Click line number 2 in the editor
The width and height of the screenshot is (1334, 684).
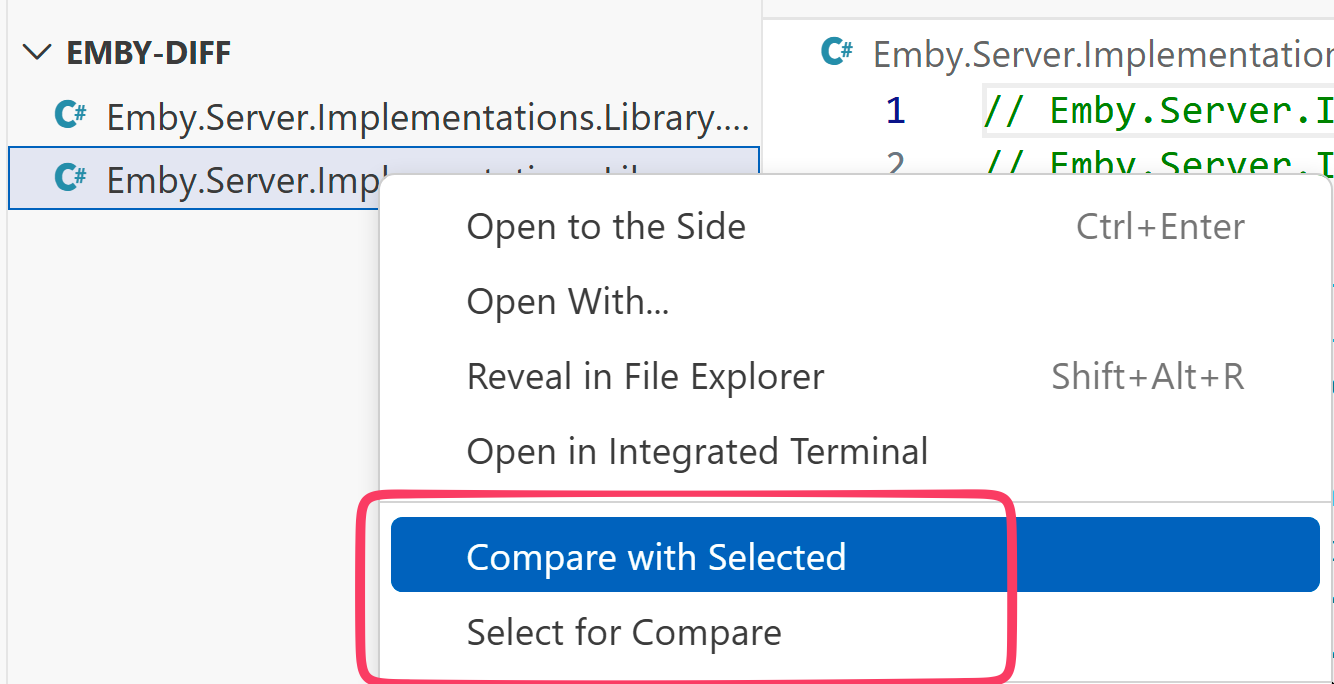tap(895, 162)
